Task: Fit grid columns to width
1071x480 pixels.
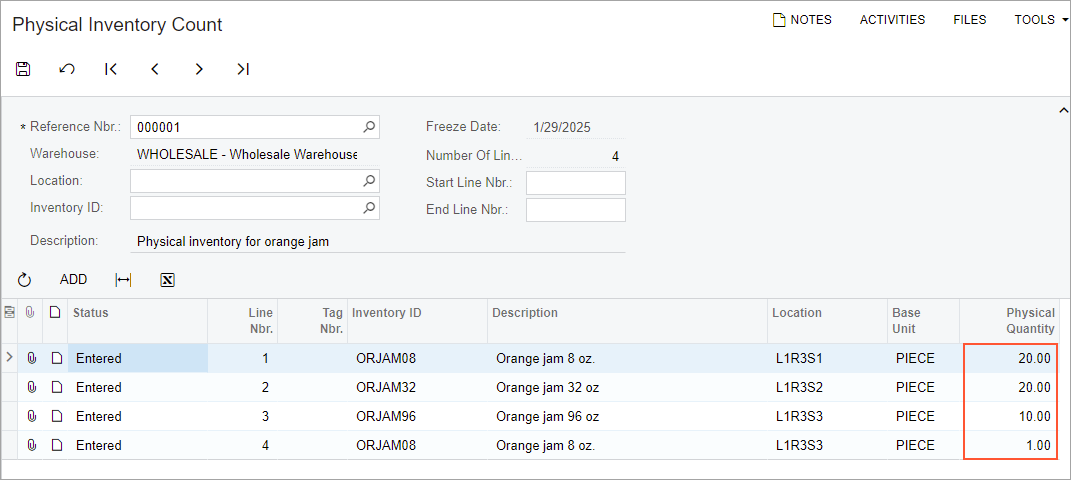Action: tap(123, 280)
